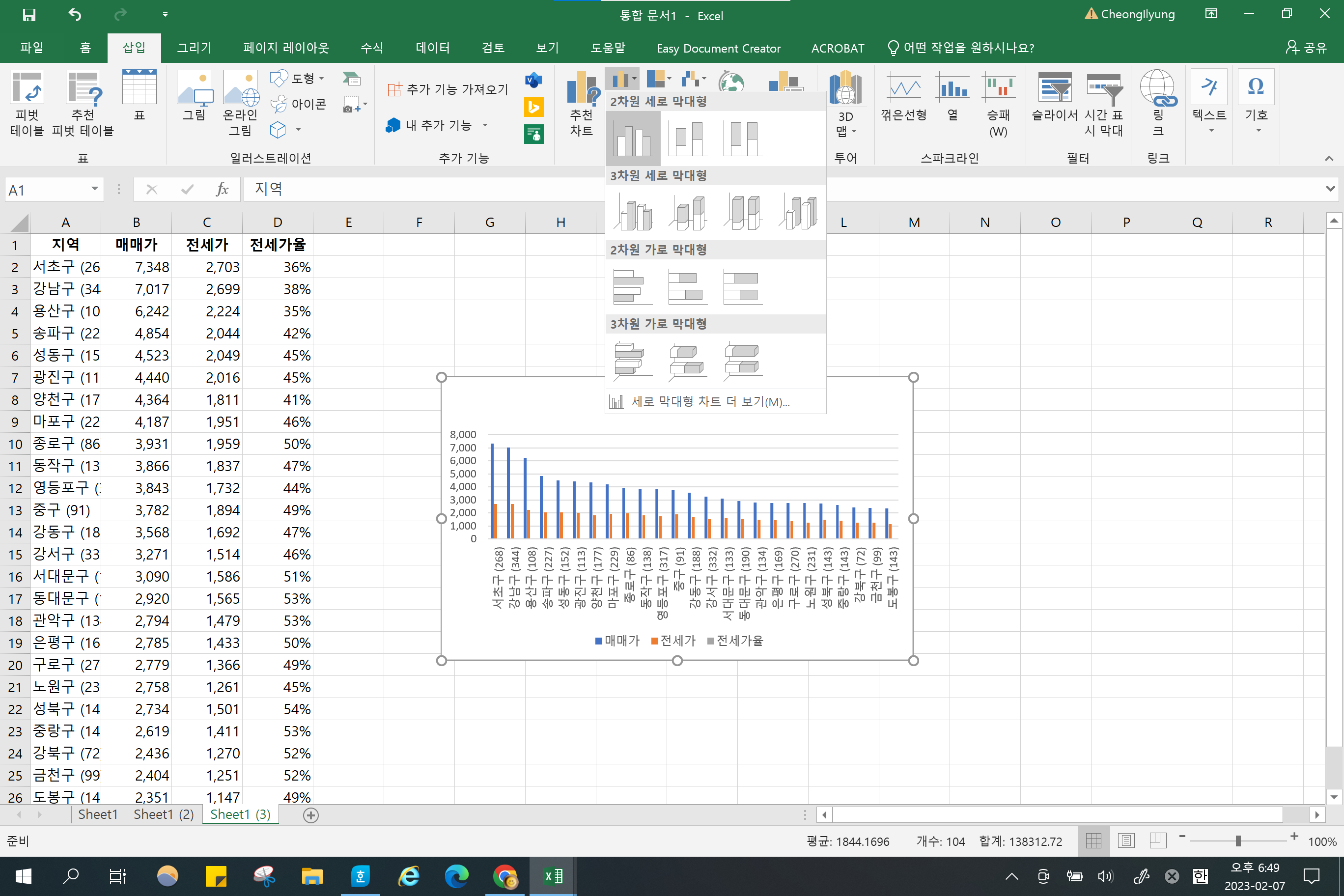Click the zoom slider handle in status bar
The image size is (1344, 896).
(x=1238, y=840)
